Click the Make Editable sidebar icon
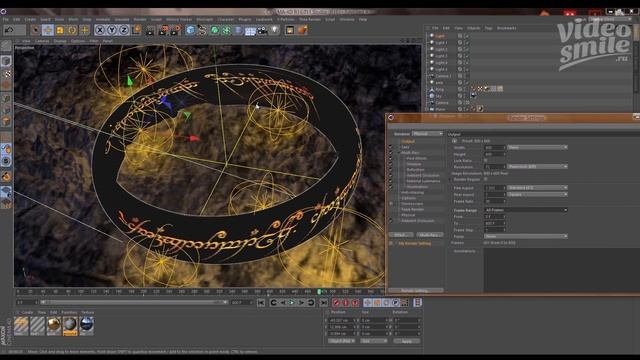Image resolution: width=640 pixels, height=360 pixels. point(6,45)
